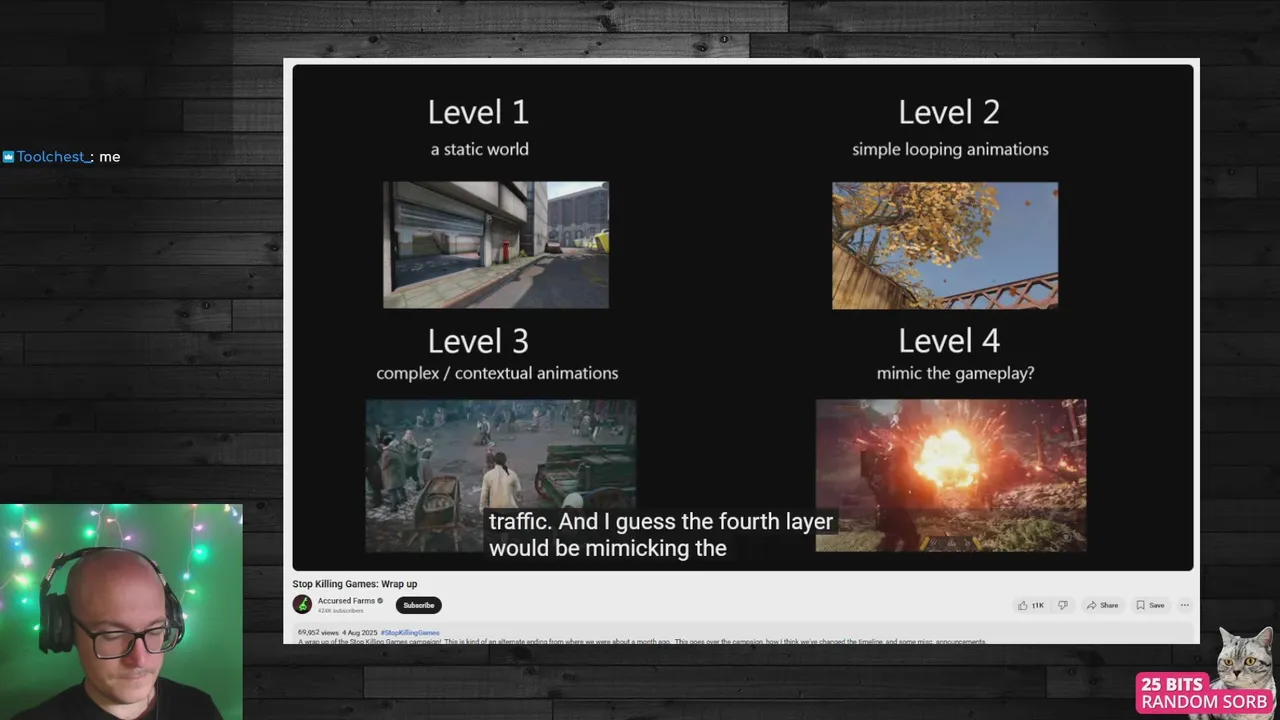Click the Level 4 heading text

949,341
